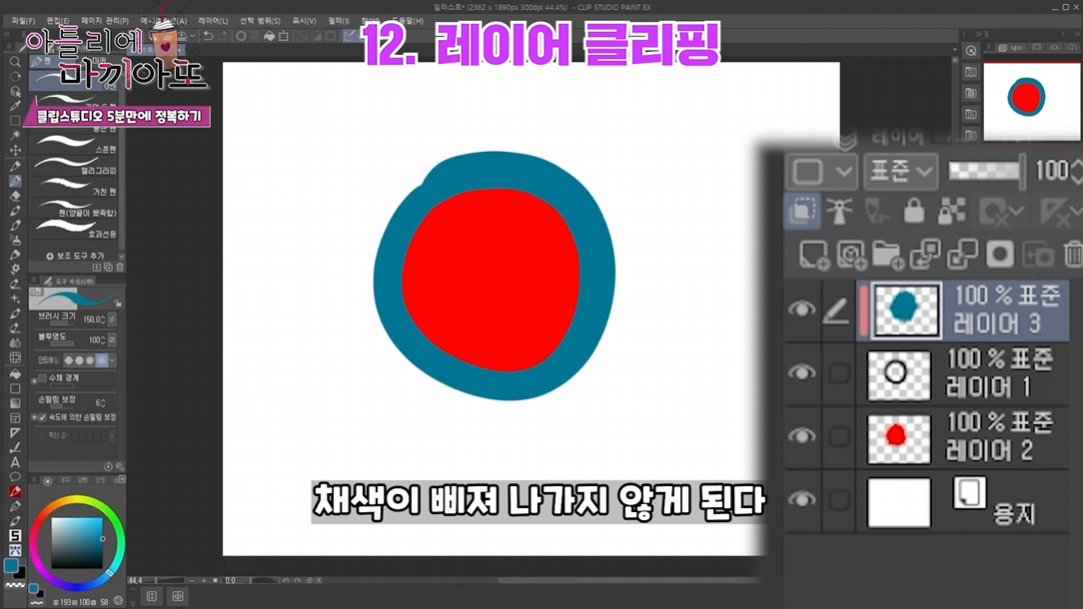Open 레이어(L) menu
The image size is (1083, 609).
click(213, 21)
